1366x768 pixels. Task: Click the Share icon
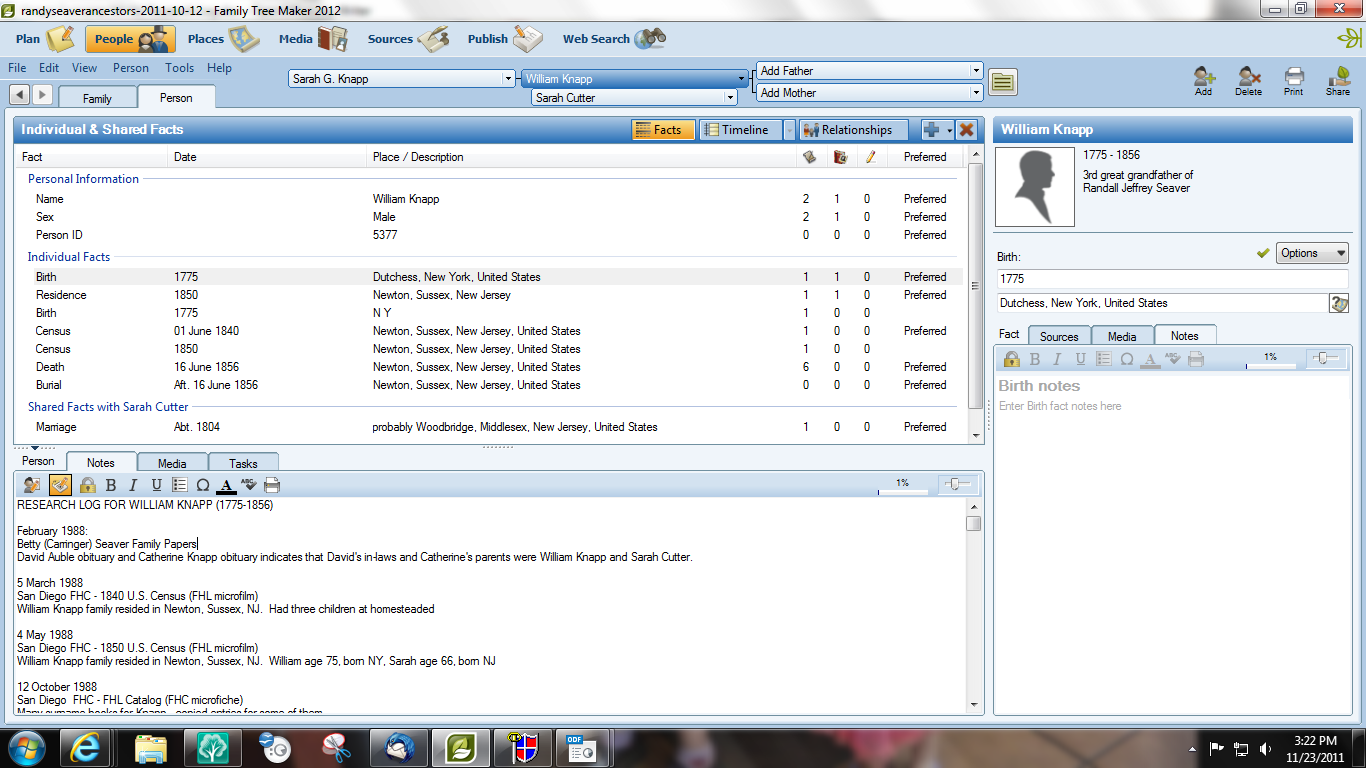click(x=1338, y=80)
